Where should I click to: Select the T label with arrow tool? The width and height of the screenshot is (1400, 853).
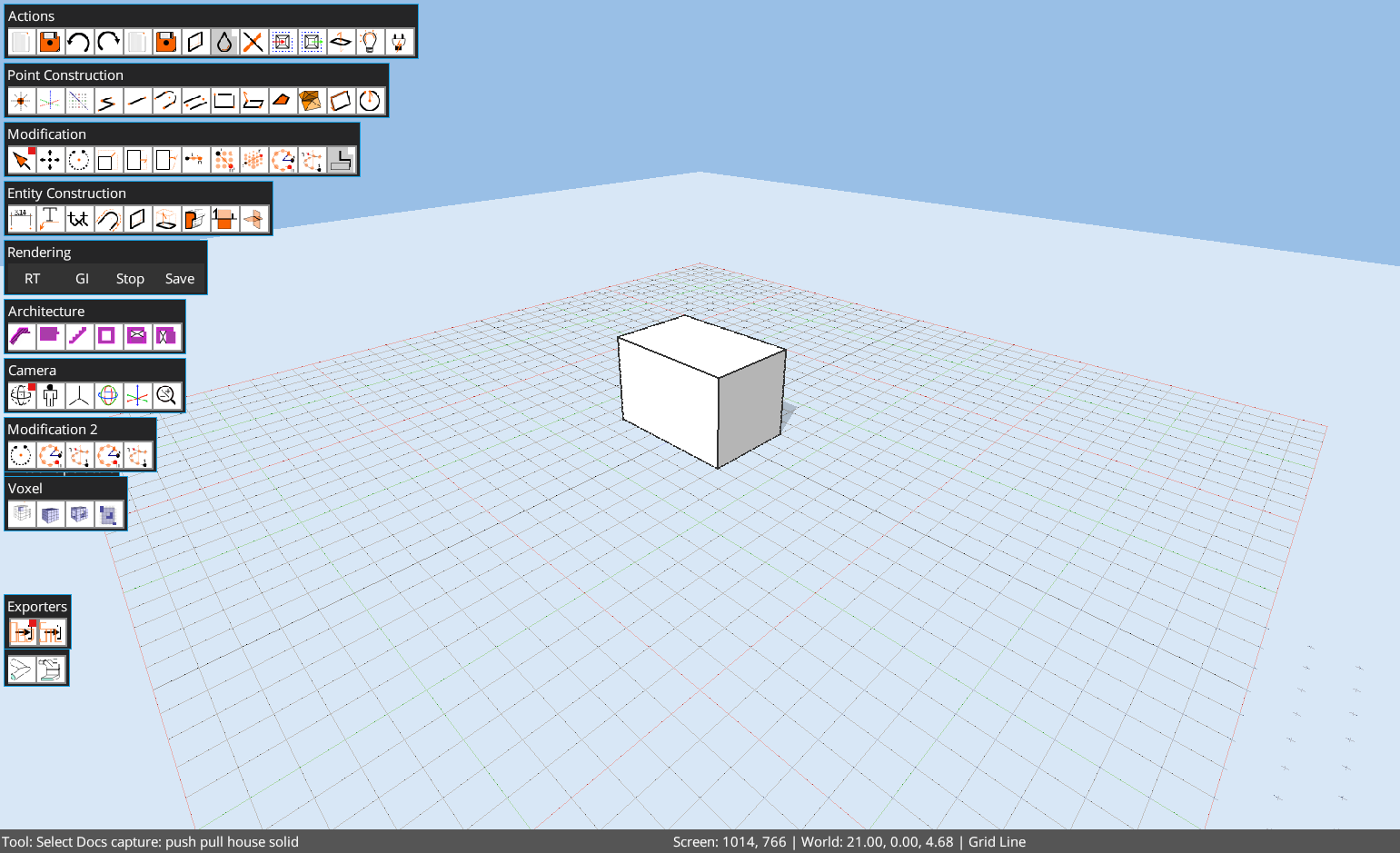point(50,219)
